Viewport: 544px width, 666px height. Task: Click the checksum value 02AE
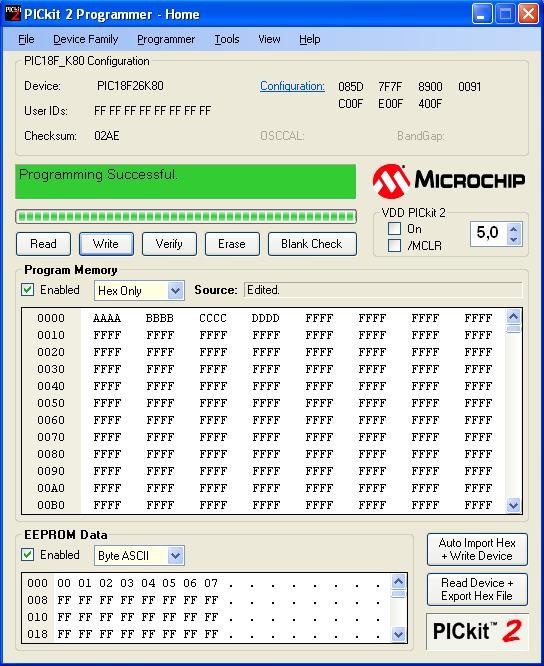[107, 136]
